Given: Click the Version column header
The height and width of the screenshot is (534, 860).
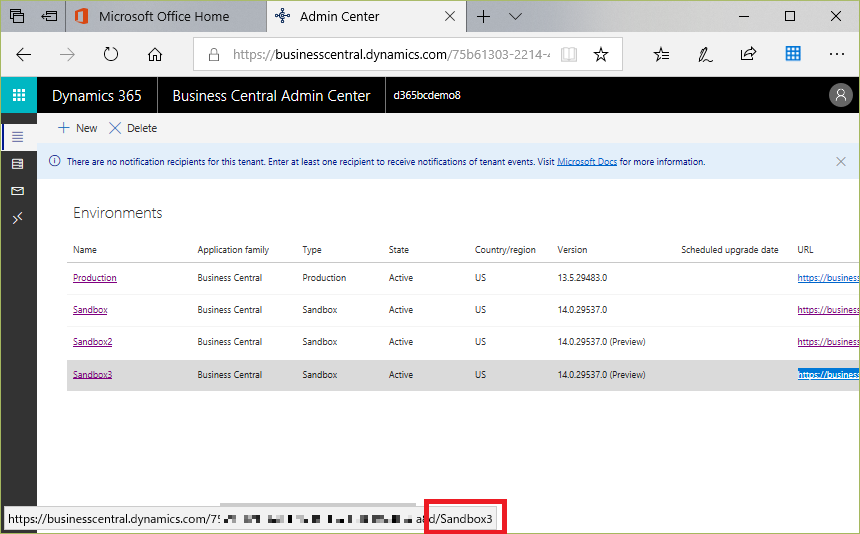Looking at the screenshot, I should [x=572, y=249].
